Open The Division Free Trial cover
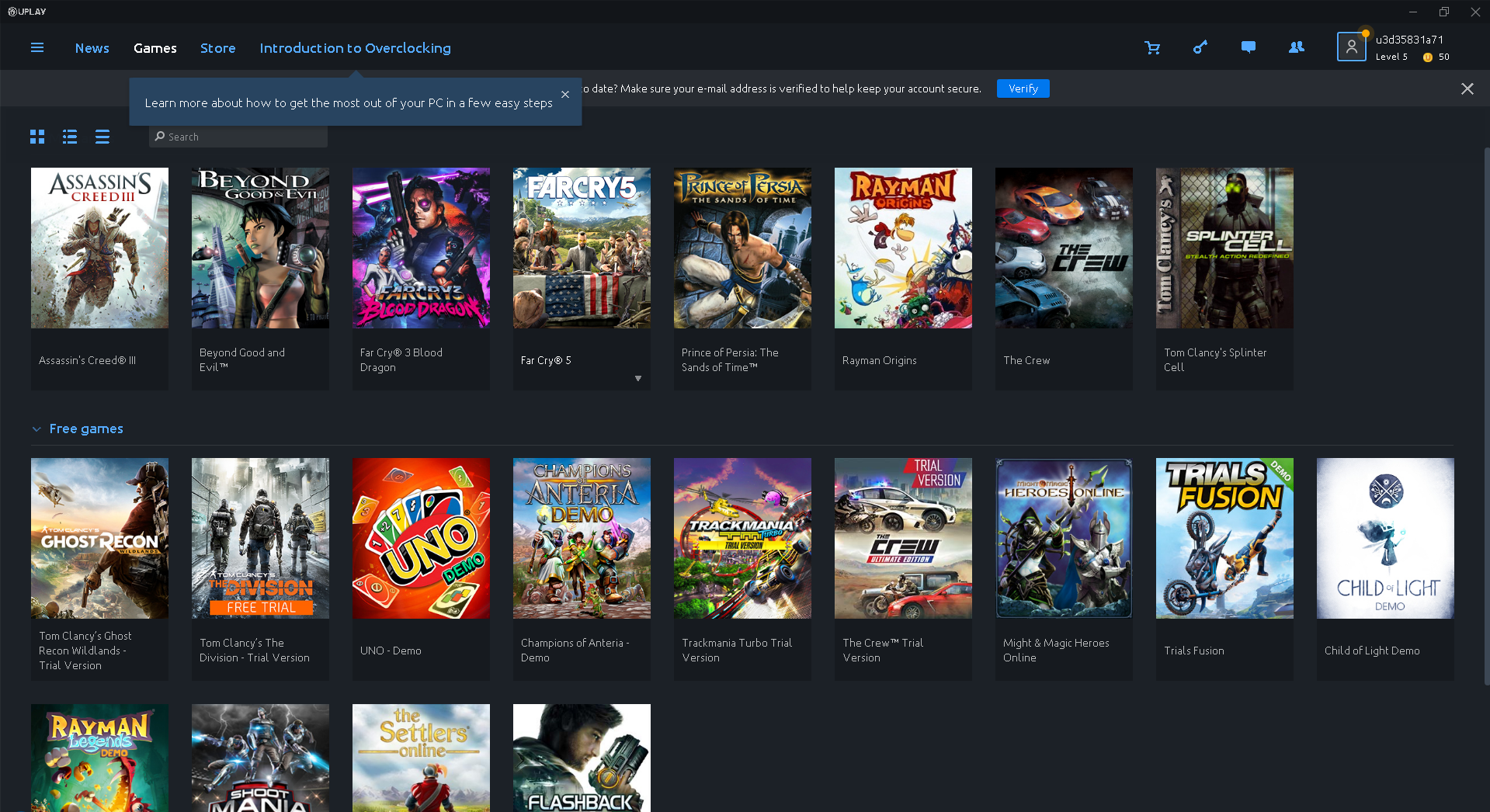Screen dimensions: 1490x812 click(x=260, y=538)
